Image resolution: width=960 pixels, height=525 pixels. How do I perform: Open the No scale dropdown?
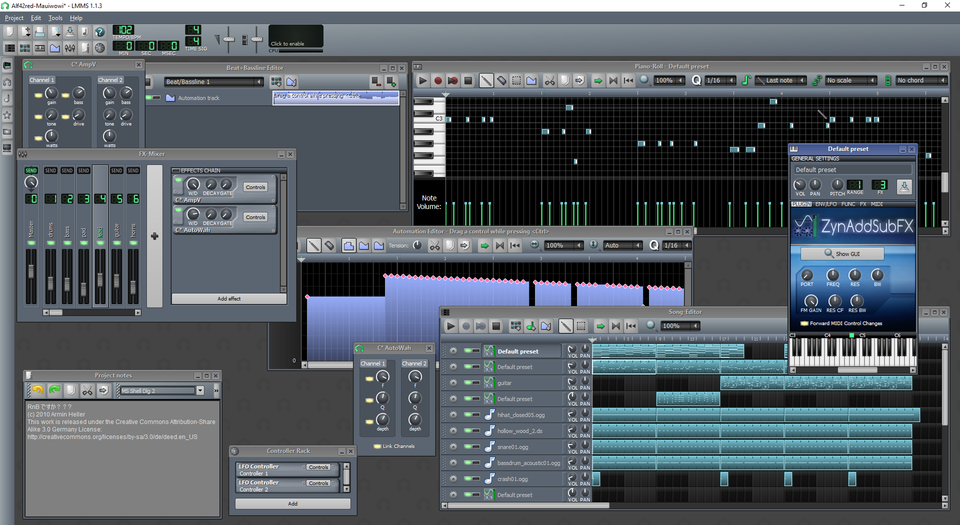[x=848, y=80]
